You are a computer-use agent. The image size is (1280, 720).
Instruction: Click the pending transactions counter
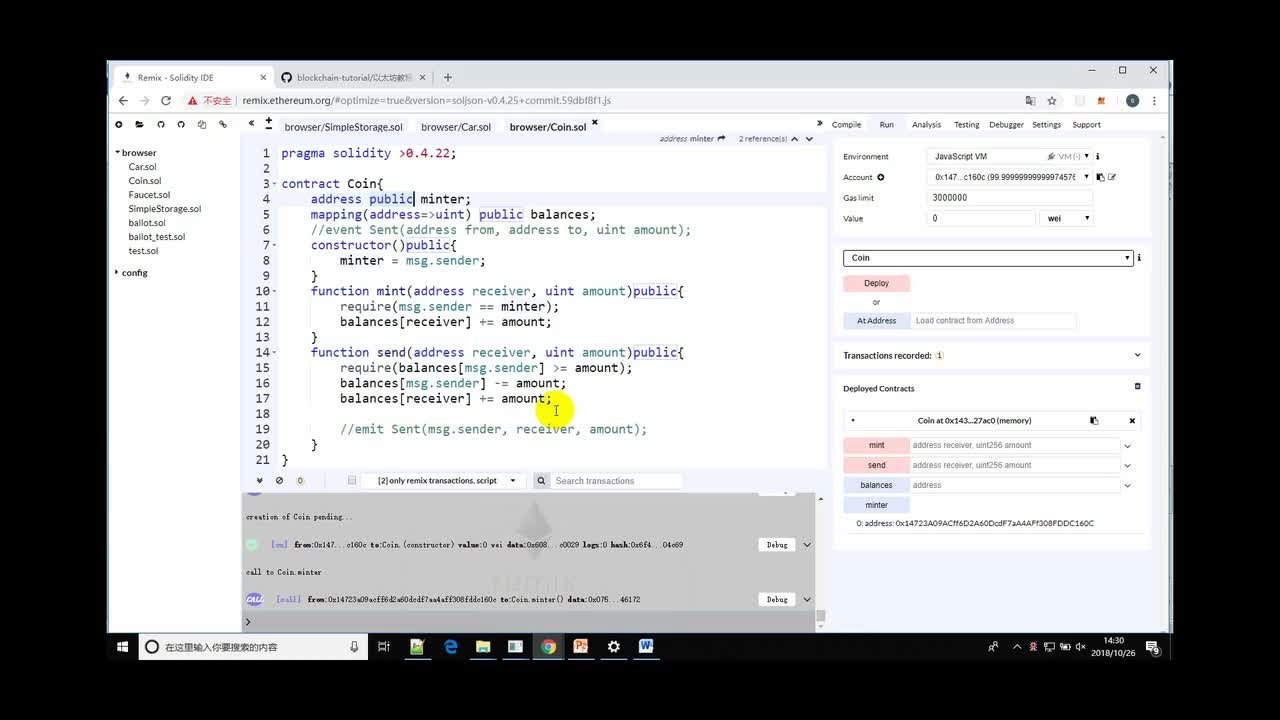tap(300, 481)
